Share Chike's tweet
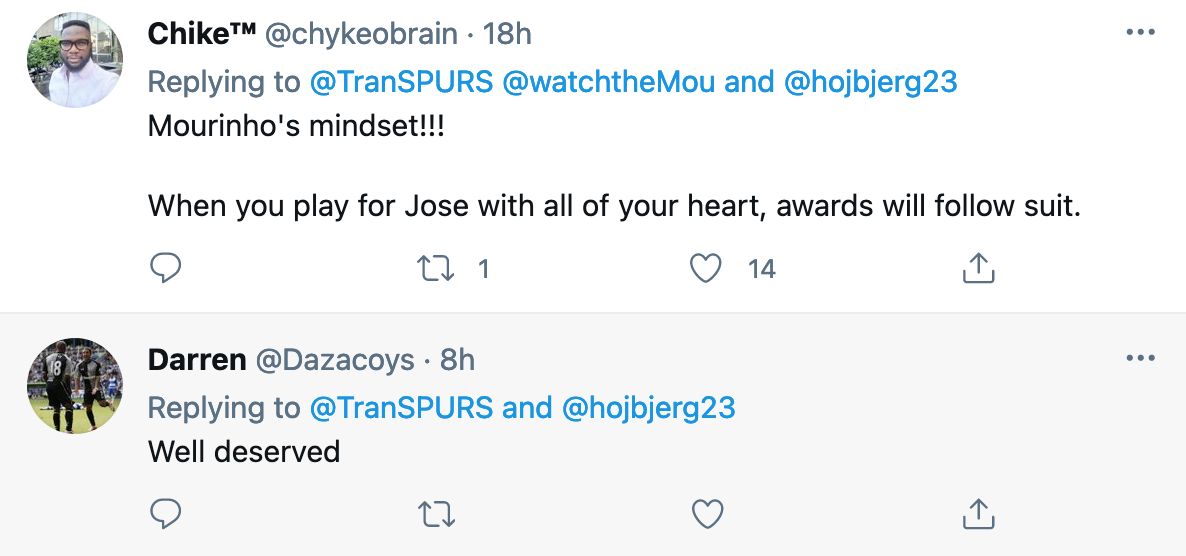 (978, 268)
